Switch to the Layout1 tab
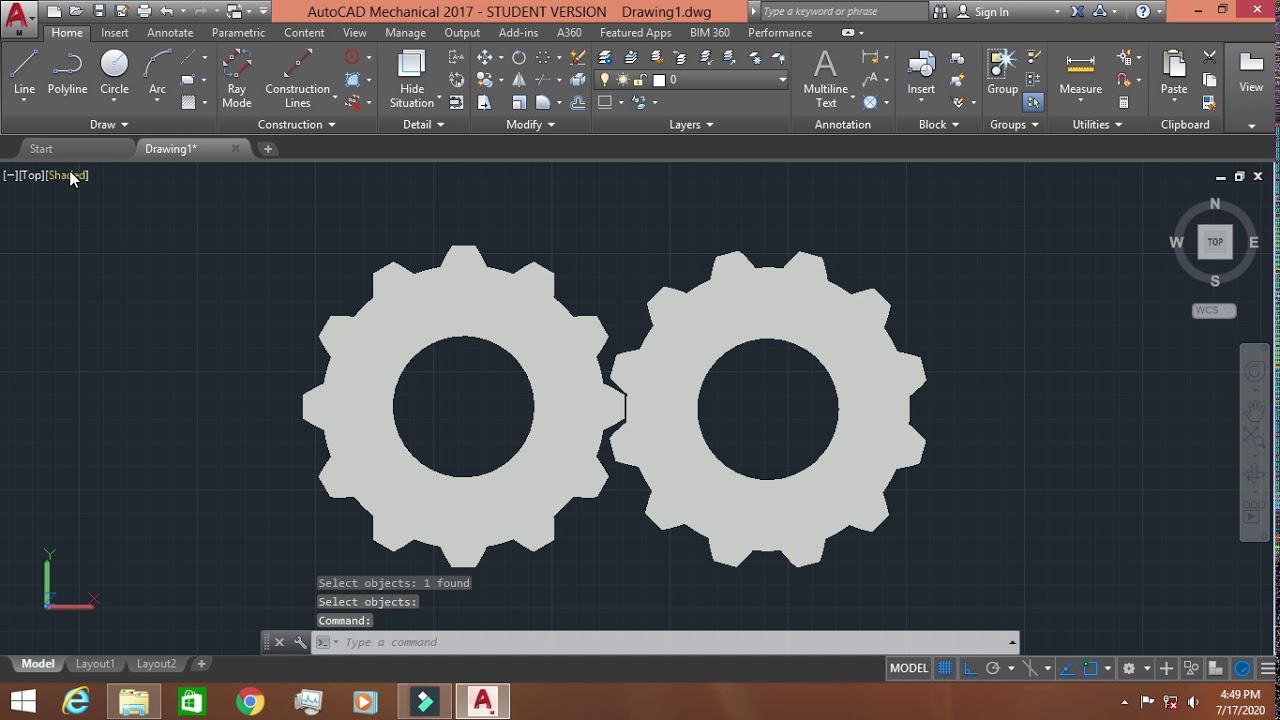The image size is (1280, 720). coord(96,664)
